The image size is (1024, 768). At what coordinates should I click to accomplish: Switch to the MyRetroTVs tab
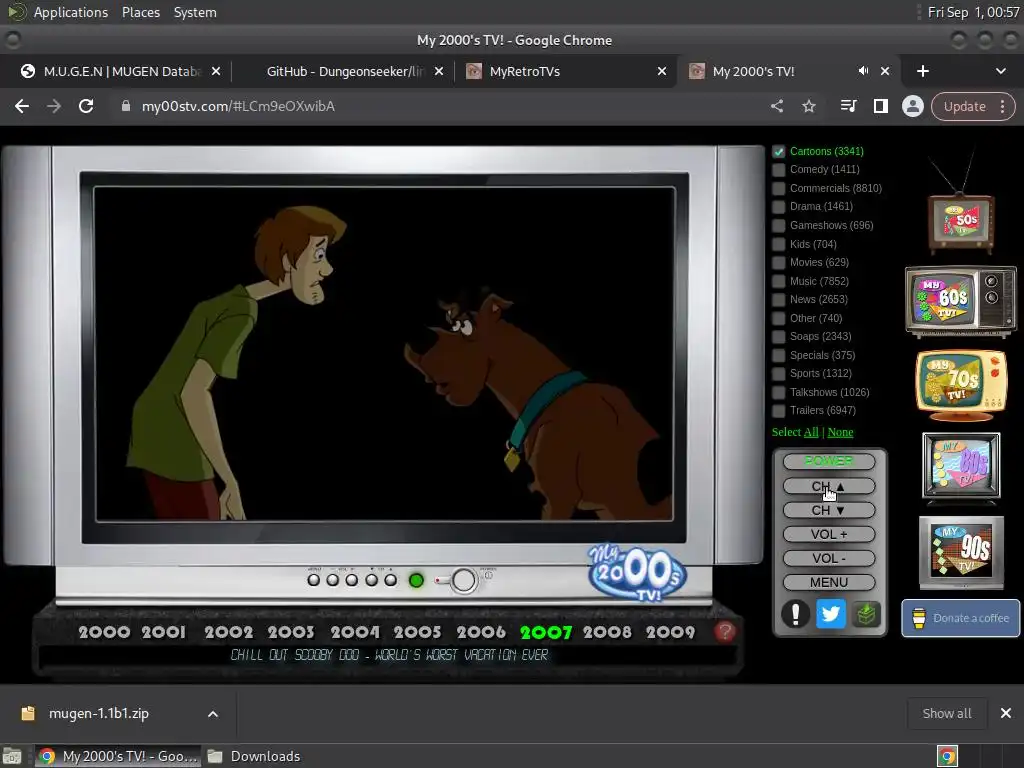point(565,71)
